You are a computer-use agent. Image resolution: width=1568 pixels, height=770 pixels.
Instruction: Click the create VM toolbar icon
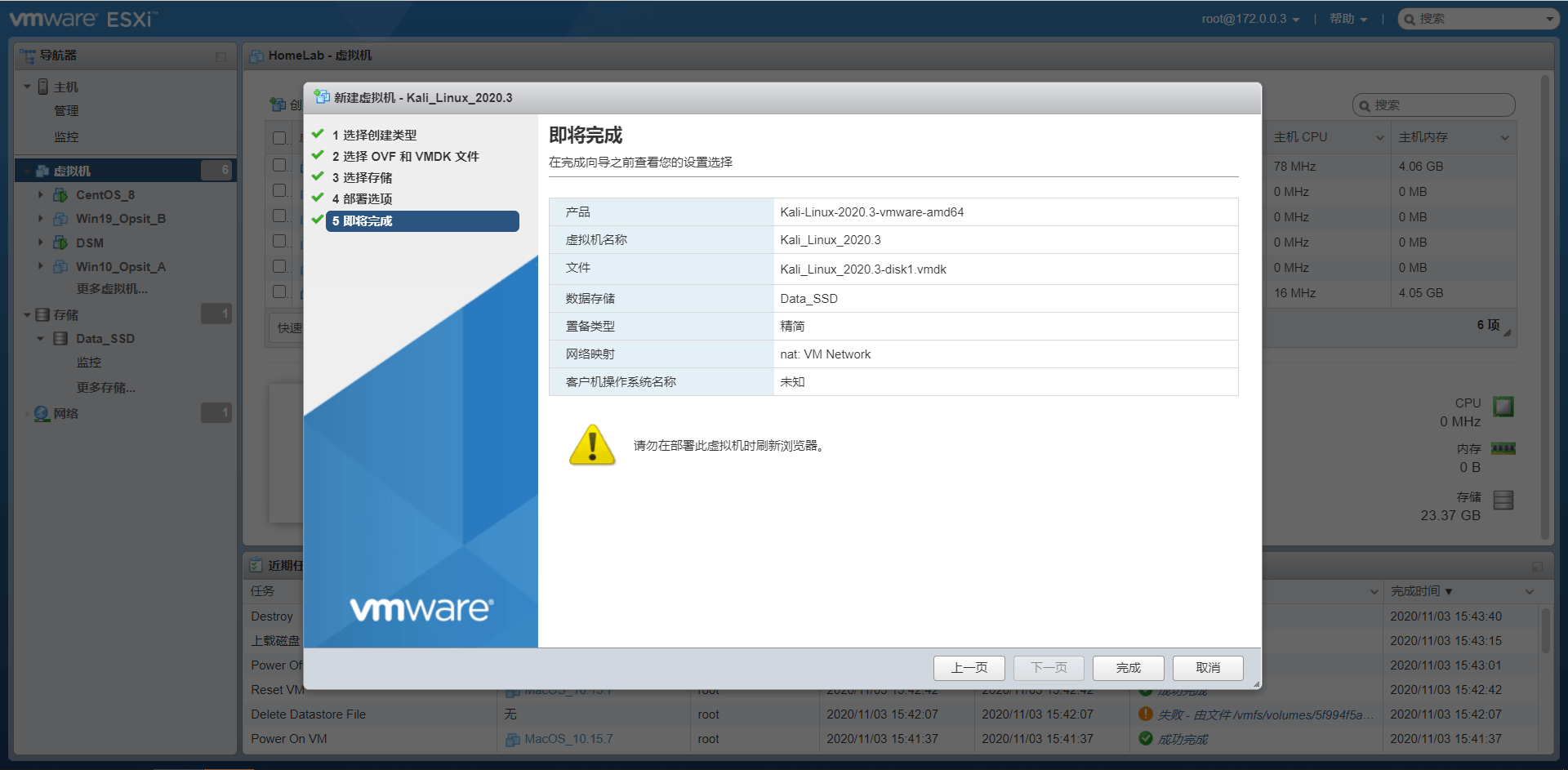pyautogui.click(x=278, y=105)
